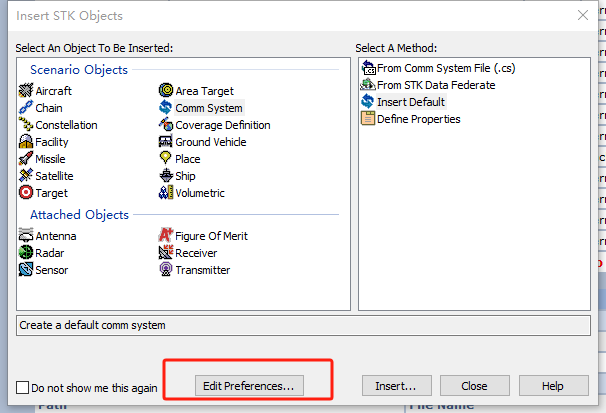Choose 'From STK Data Federate' text
This screenshot has height=413, width=606.
point(436,85)
